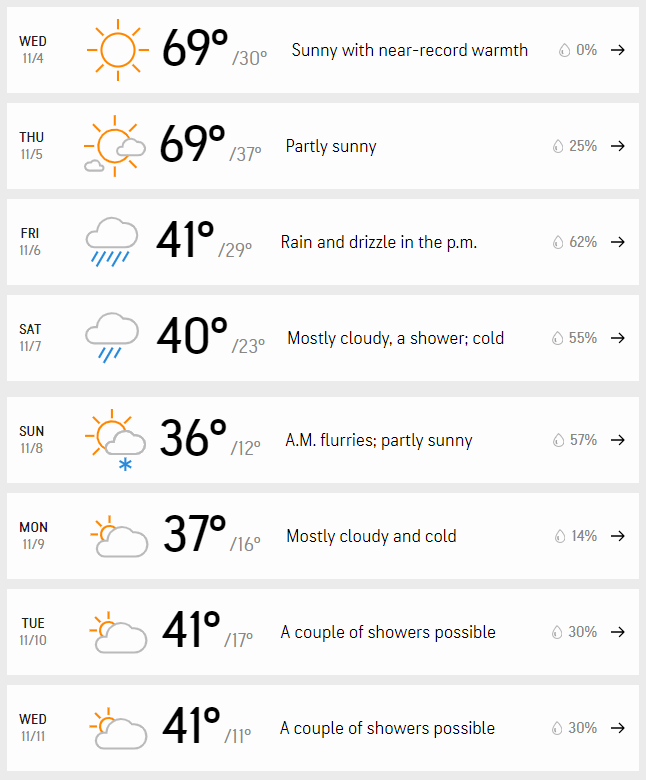
Task: Click the partly sunny icon for Thursday 11/5
Action: point(115,146)
